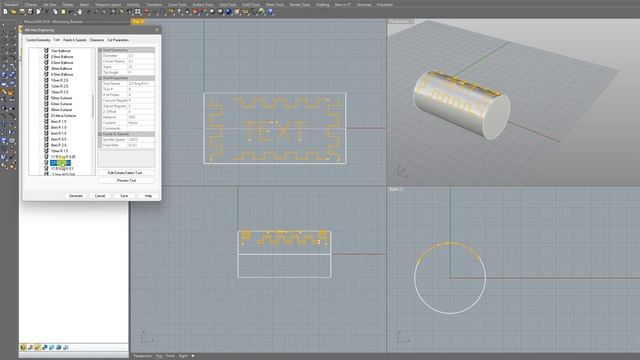Click the red car icon in toolbar
Image resolution: width=640 pixels, height=360 pixels.
(x=146, y=12)
